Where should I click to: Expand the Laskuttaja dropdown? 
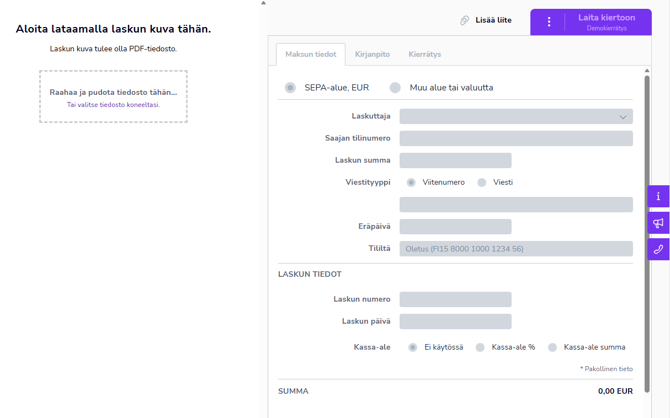click(516, 117)
